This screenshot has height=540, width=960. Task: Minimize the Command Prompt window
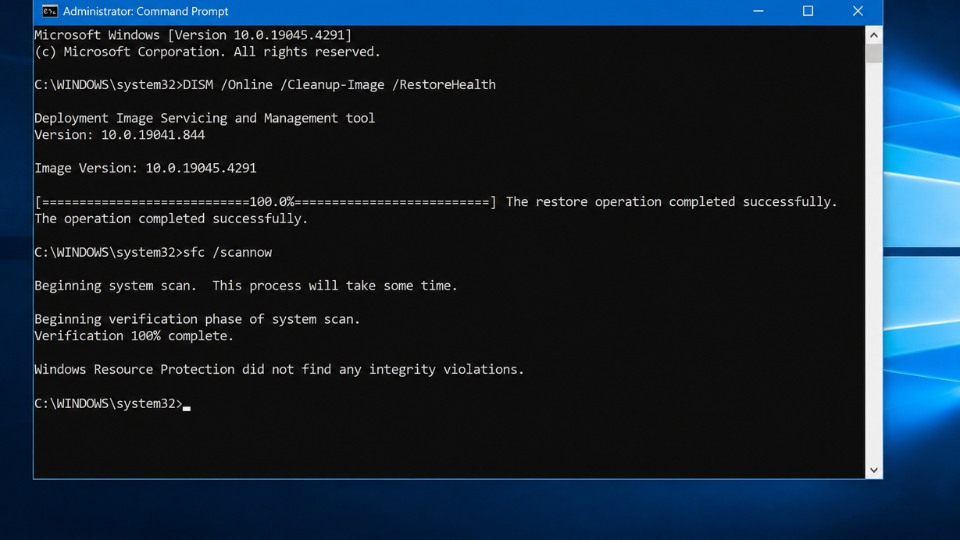(758, 11)
